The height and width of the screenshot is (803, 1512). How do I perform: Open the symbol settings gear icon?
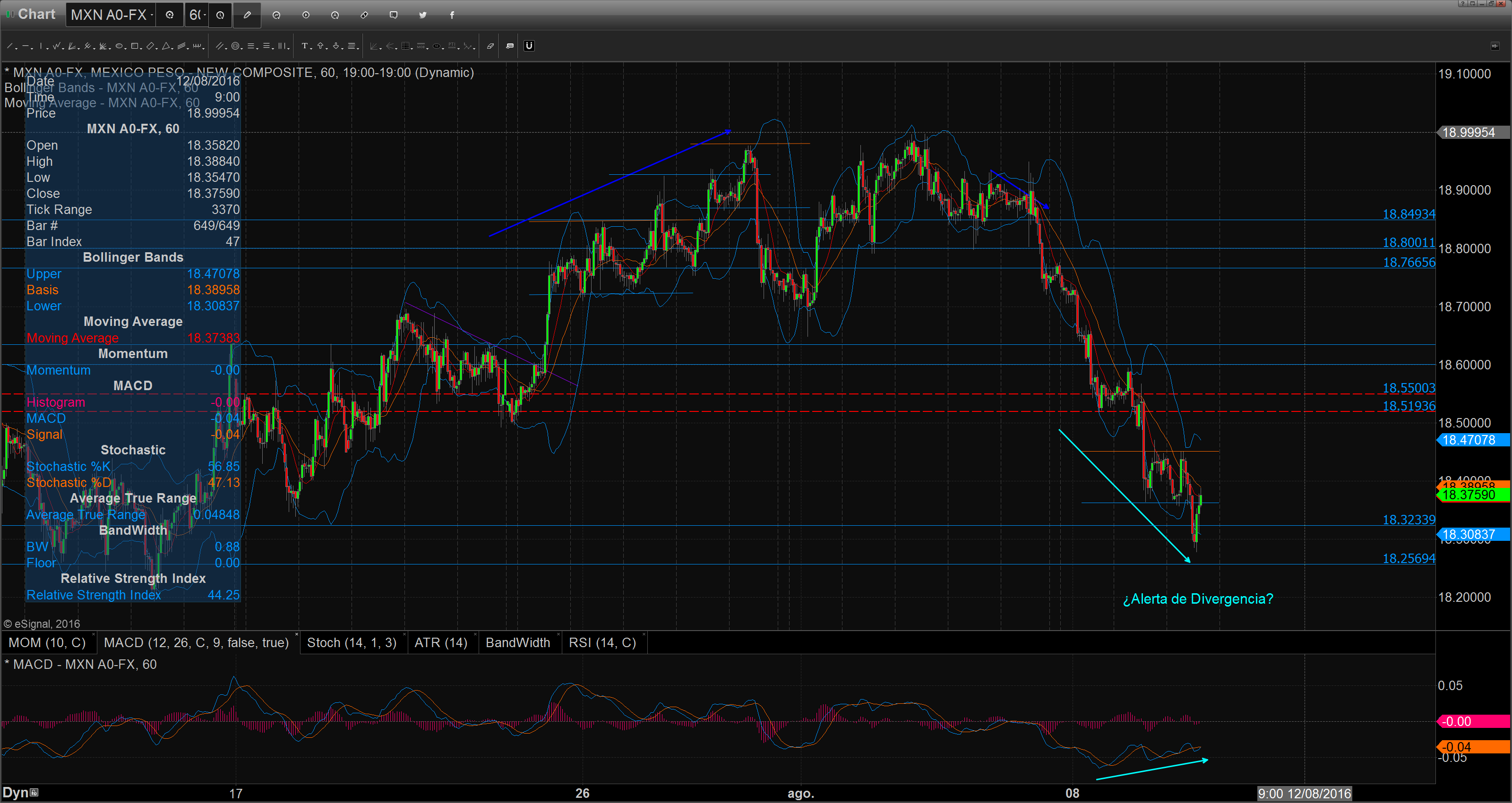(170, 15)
